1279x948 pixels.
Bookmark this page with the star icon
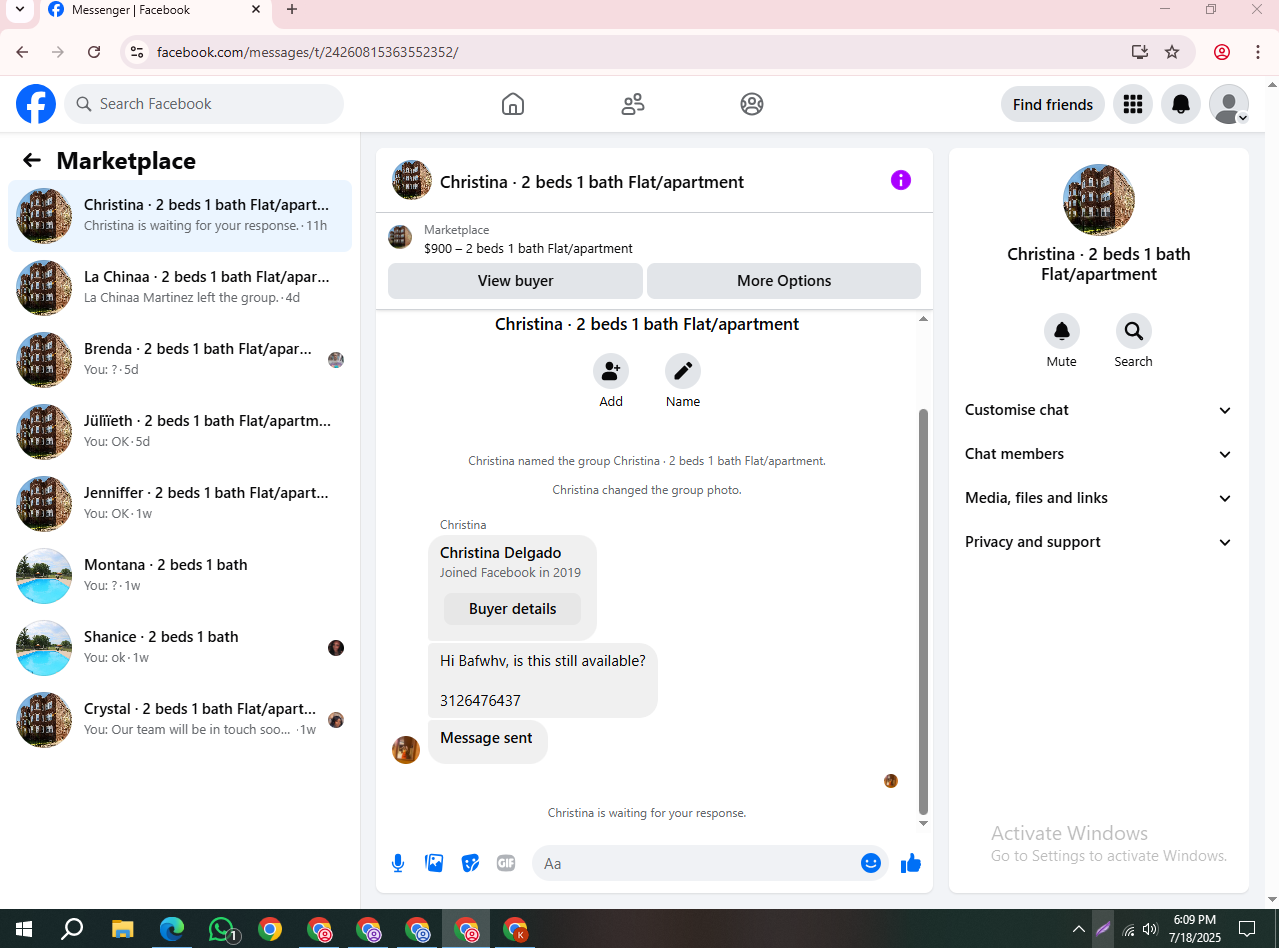coord(1172,52)
